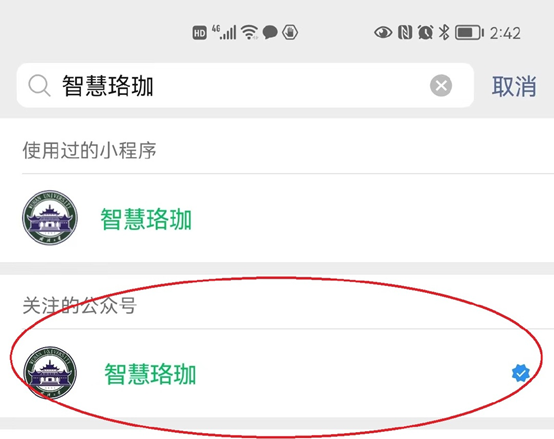The width and height of the screenshot is (554, 439).
Task: Tap the NFC status icon
Action: (405, 32)
